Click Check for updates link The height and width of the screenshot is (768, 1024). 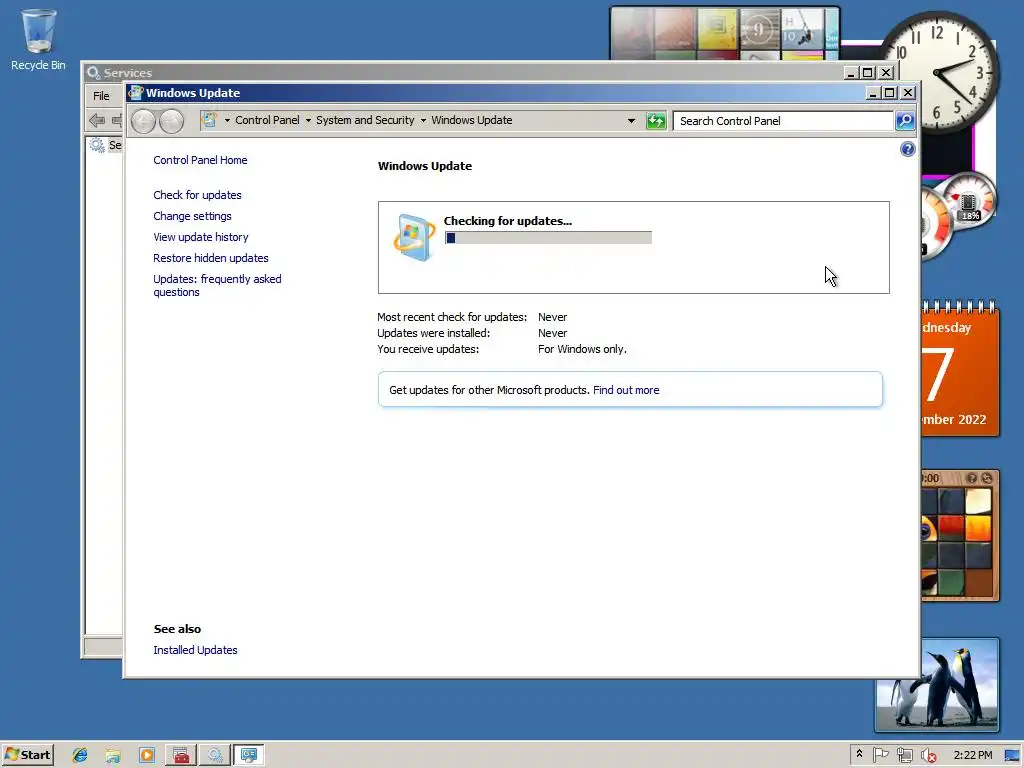pyautogui.click(x=197, y=195)
